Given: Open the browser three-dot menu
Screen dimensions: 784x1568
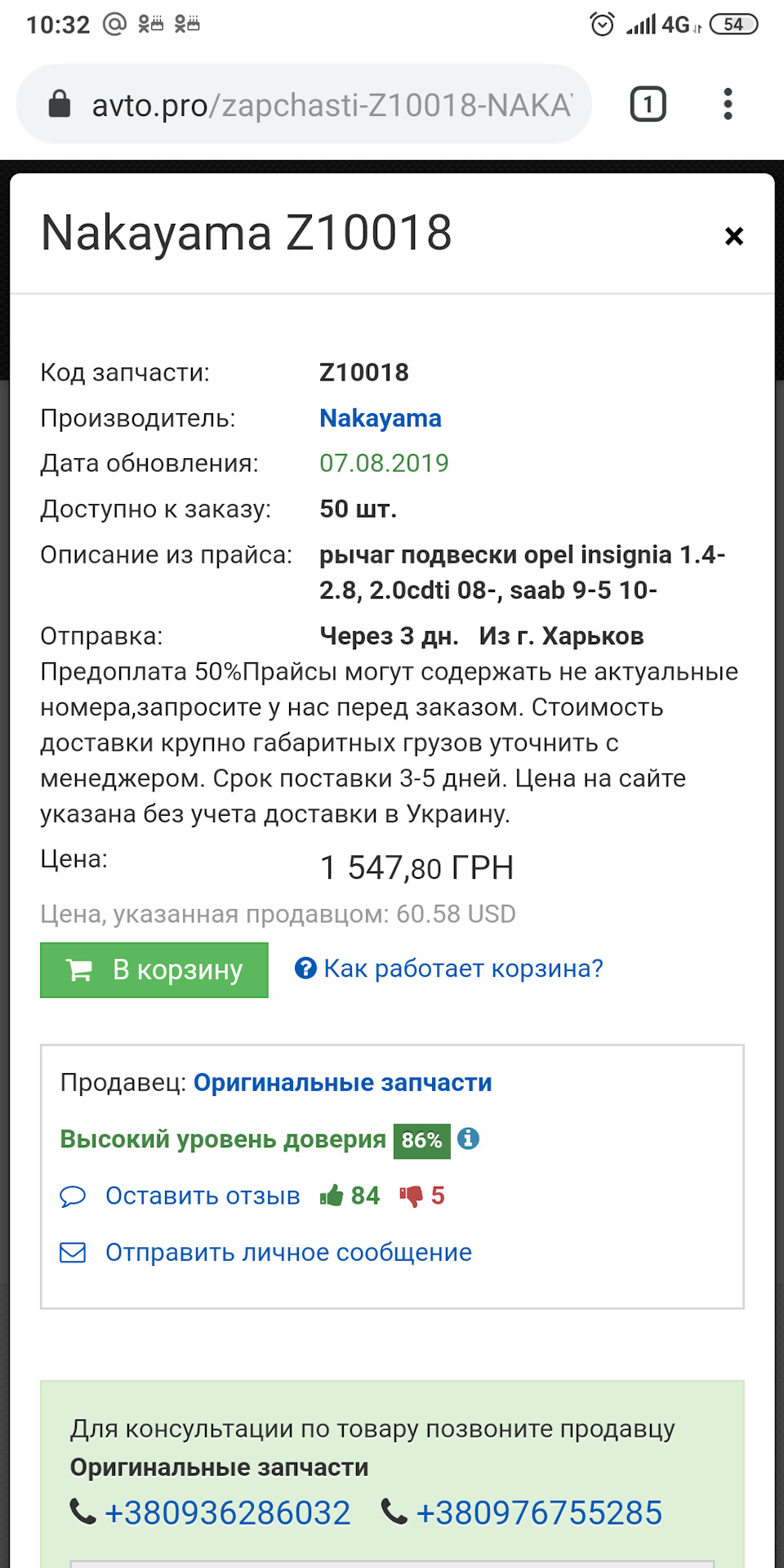Looking at the screenshot, I should [728, 105].
